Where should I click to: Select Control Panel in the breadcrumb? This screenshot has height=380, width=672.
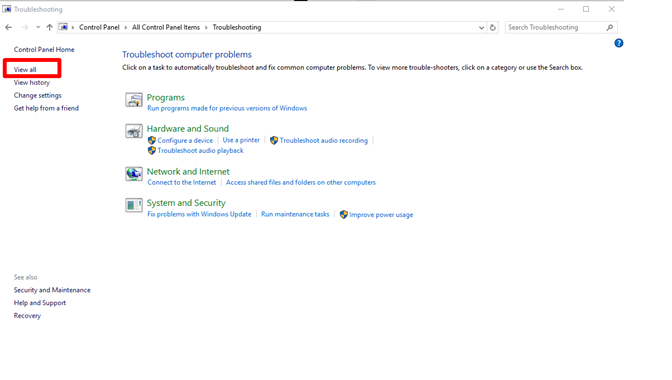[99, 27]
